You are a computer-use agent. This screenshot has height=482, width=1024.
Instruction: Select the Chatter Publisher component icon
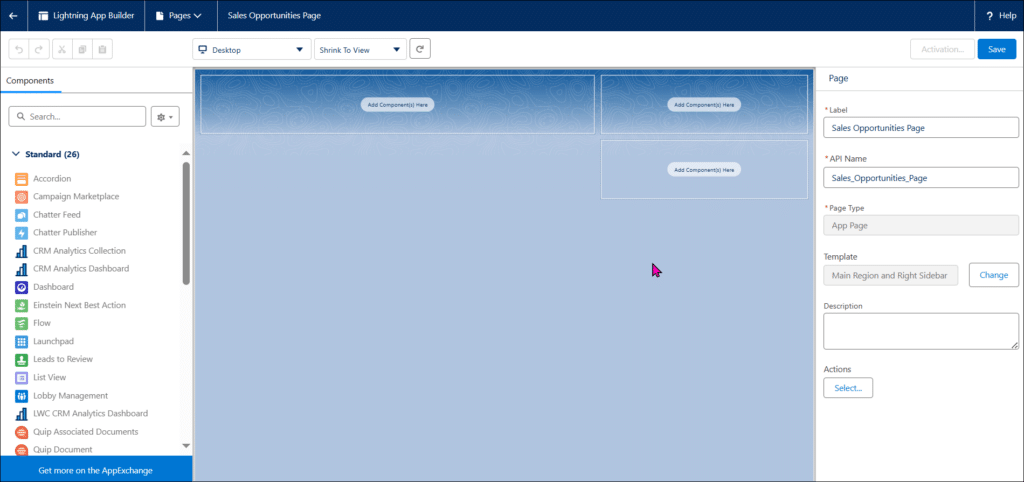click(x=22, y=233)
